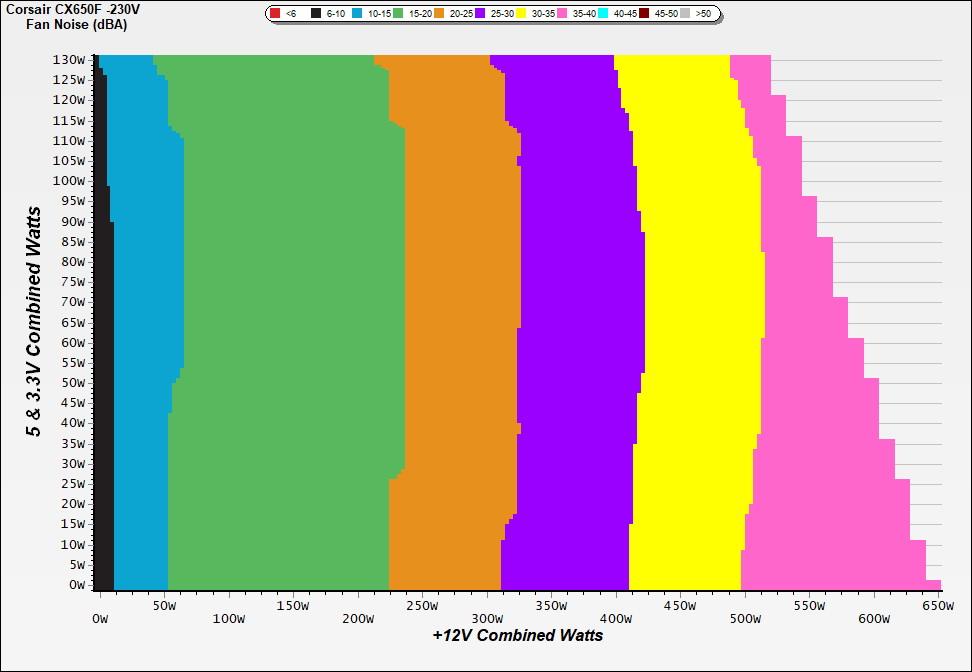Viewport: 972px width, 672px height.
Task: Select the yellow 30-35 legend swatch
Action: tap(521, 14)
